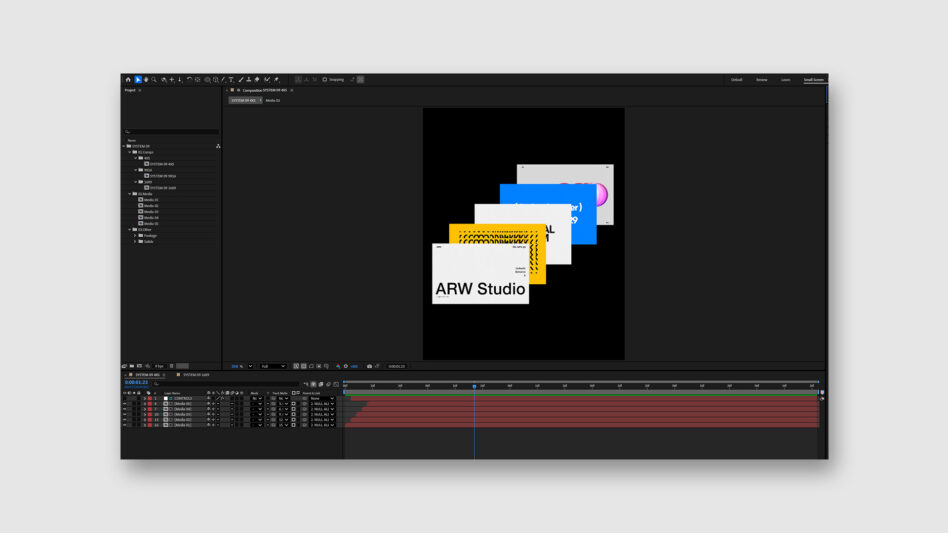Select the Brush tool
Screen dimensions: 948x533
pos(241,80)
